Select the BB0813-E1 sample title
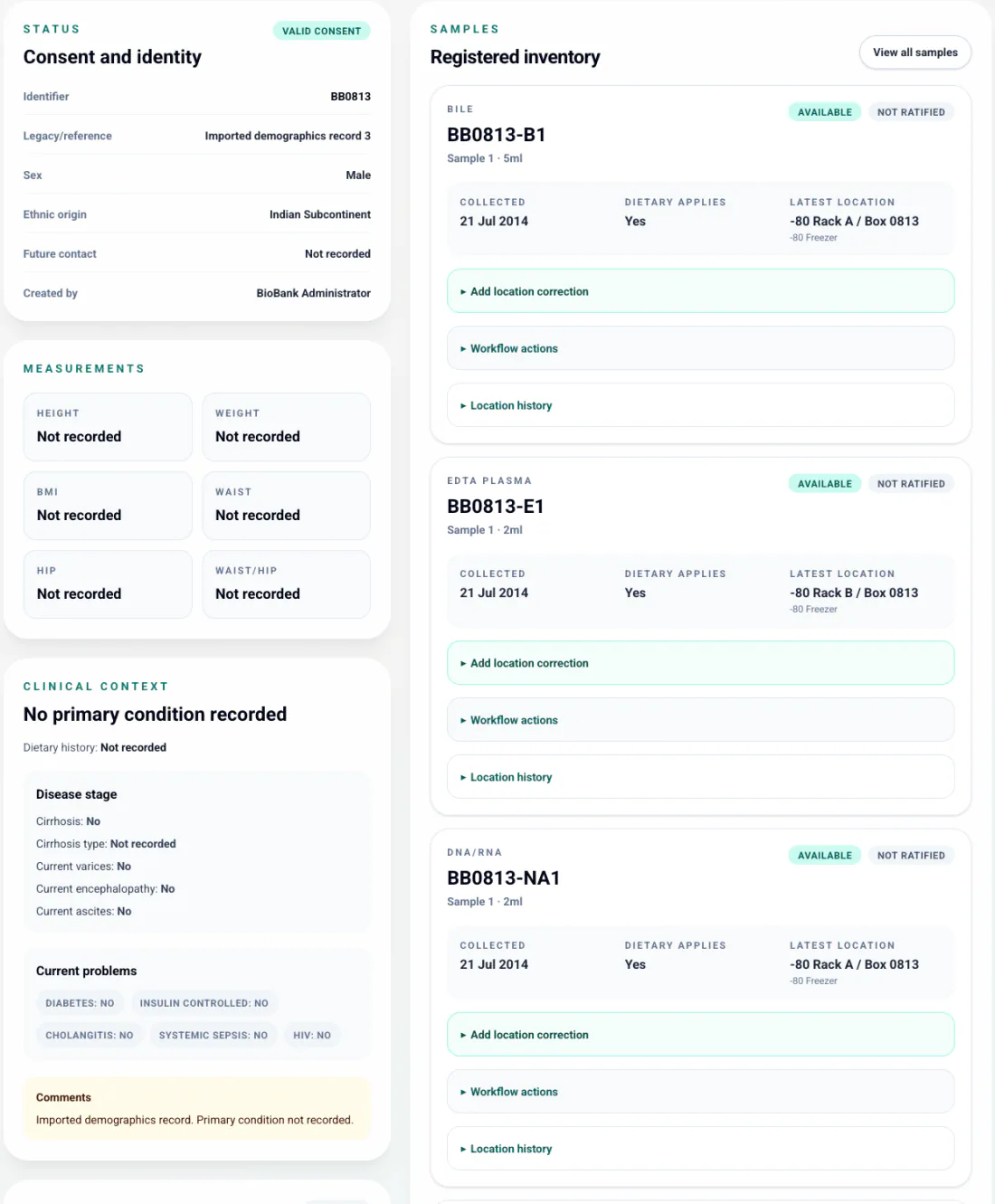This screenshot has height=1204, width=995. point(496,507)
